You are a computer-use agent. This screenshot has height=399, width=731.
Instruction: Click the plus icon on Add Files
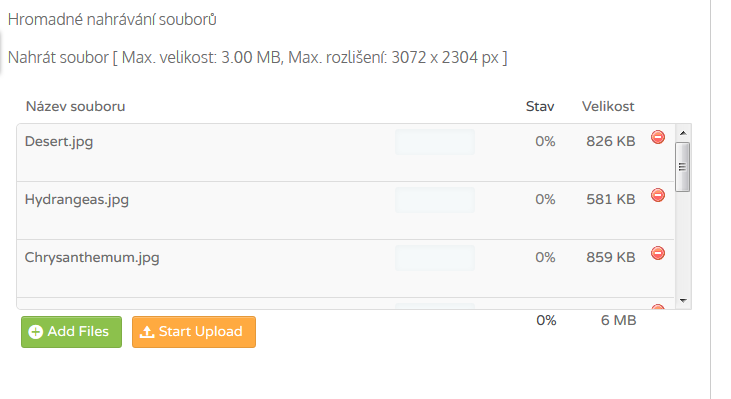coord(35,332)
